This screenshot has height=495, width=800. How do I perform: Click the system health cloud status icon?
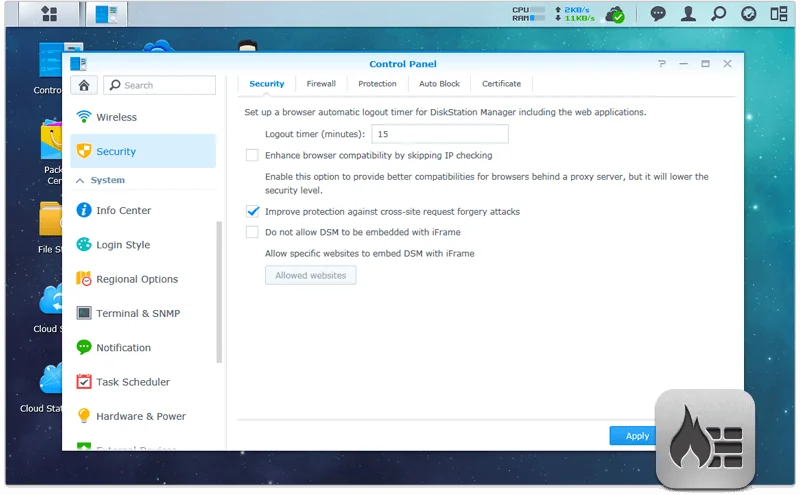618,14
